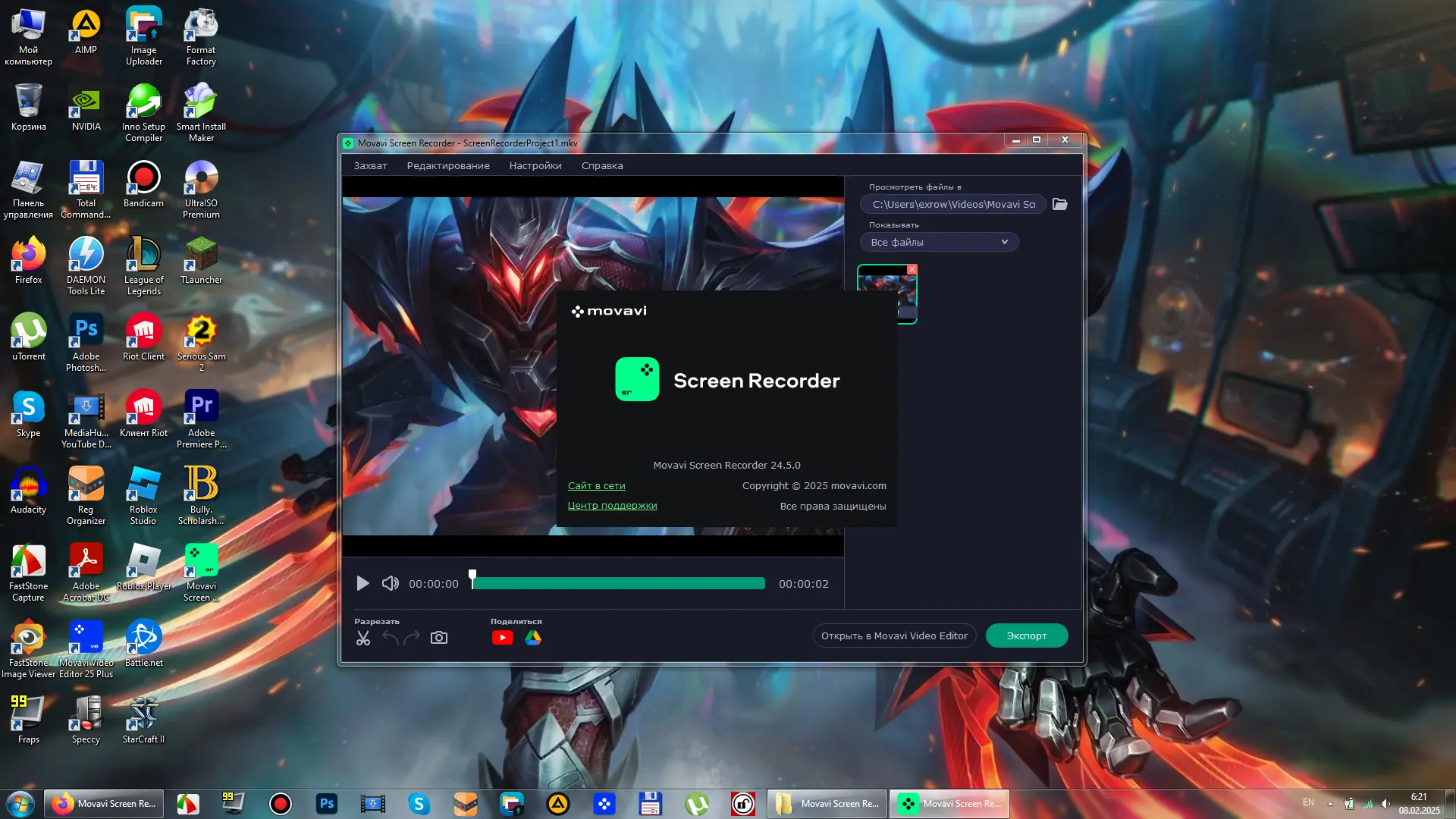Click the redo arrow icon
1456x819 pixels.
[412, 638]
